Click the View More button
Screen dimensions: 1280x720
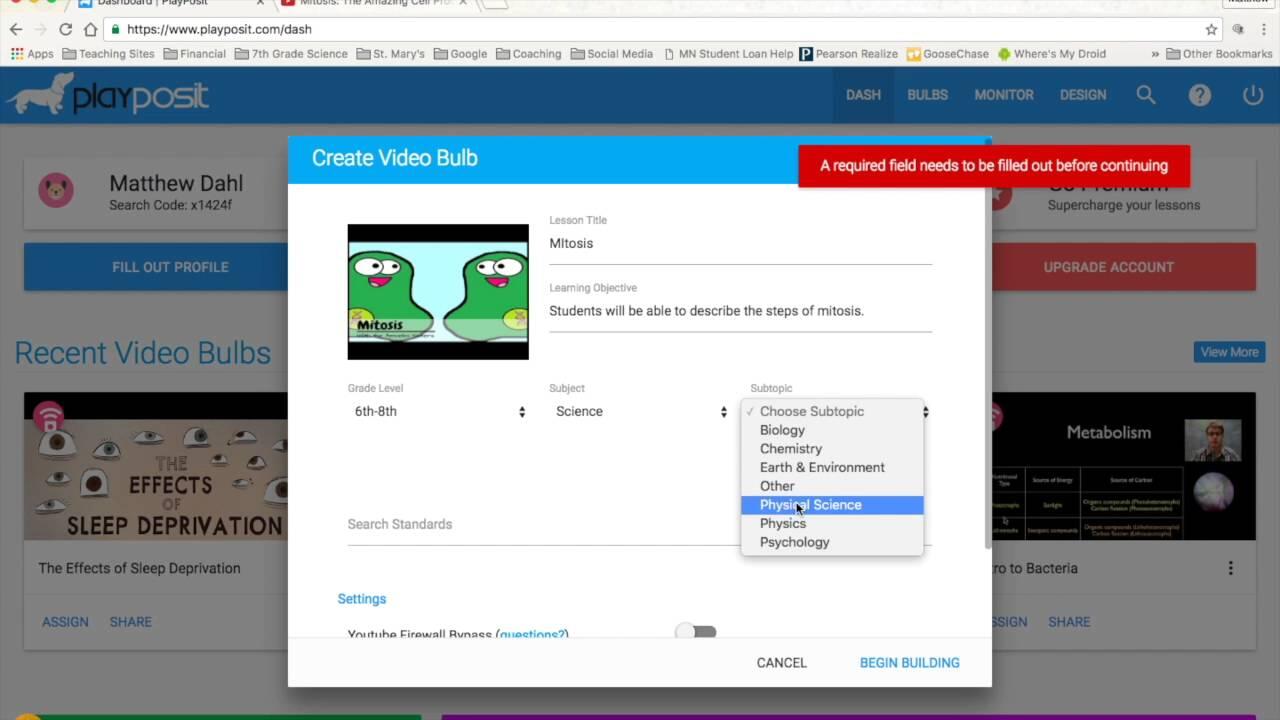point(1230,352)
